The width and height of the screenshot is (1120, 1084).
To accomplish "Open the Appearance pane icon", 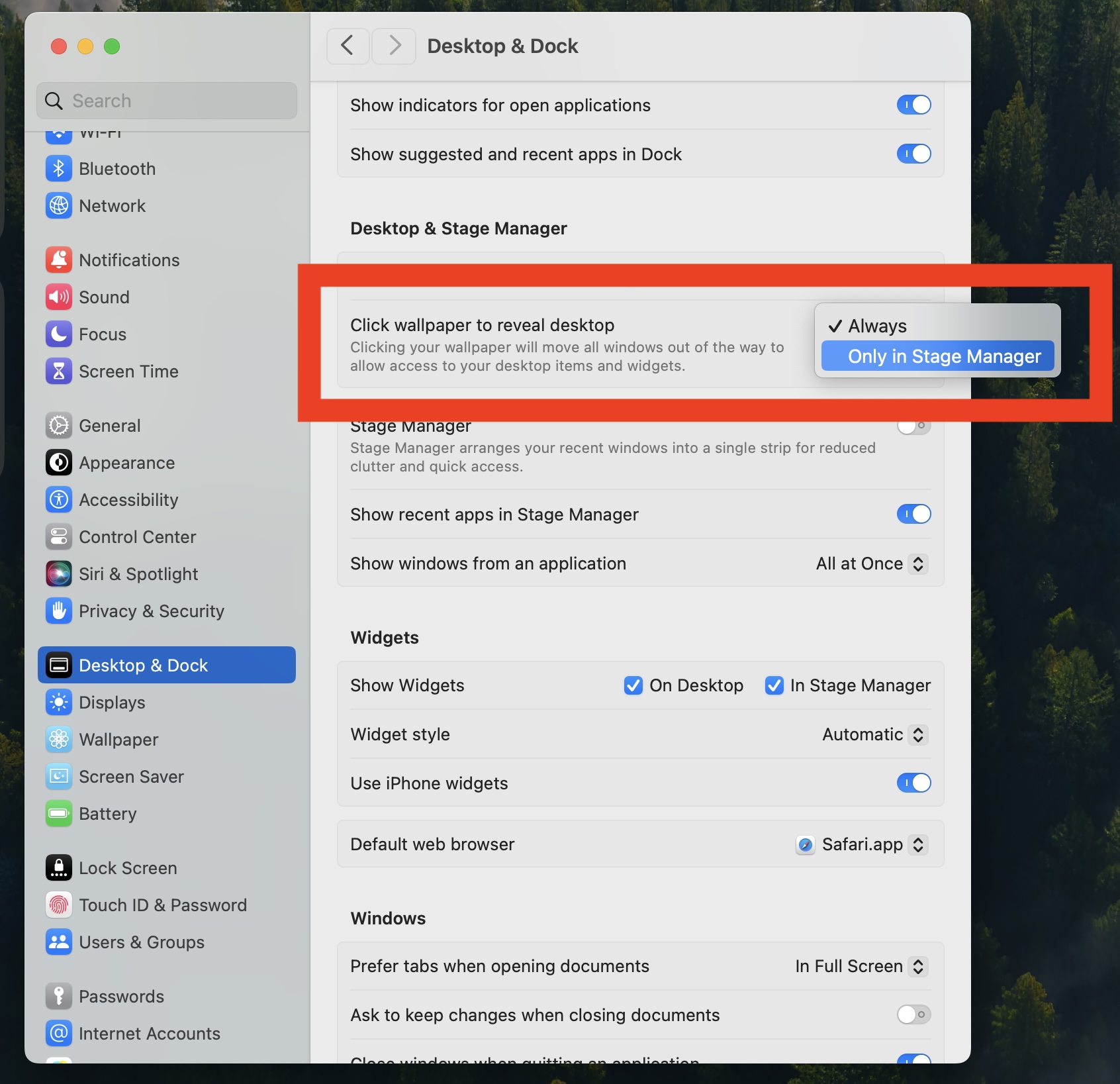I will click(x=59, y=462).
